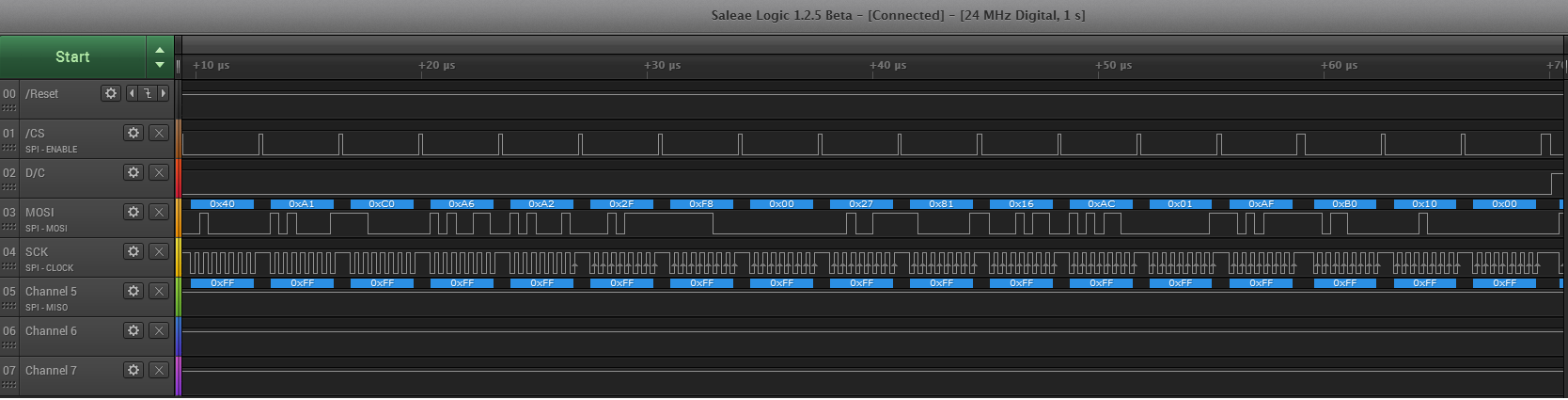
Task: Grab drag handle of channel 01
Action: pyautogui.click(x=9, y=148)
